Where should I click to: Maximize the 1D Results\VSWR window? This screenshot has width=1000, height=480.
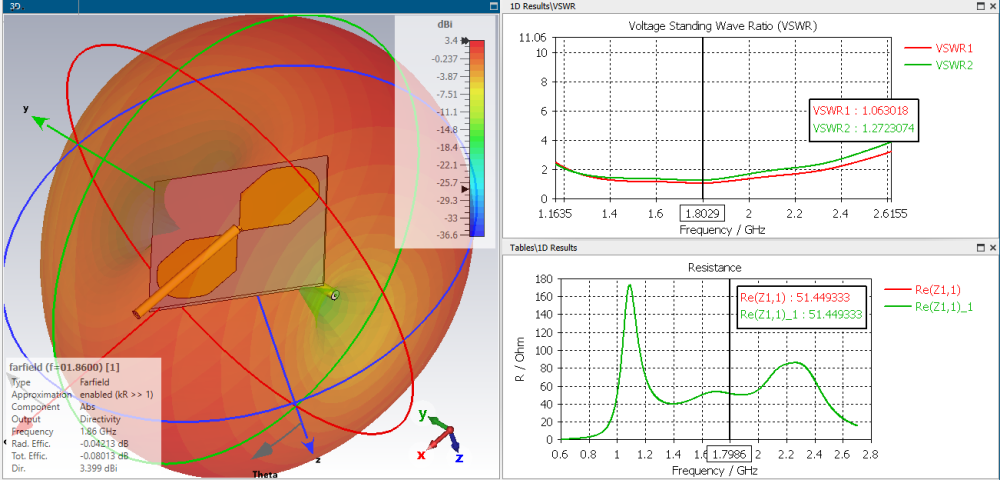click(x=981, y=6)
